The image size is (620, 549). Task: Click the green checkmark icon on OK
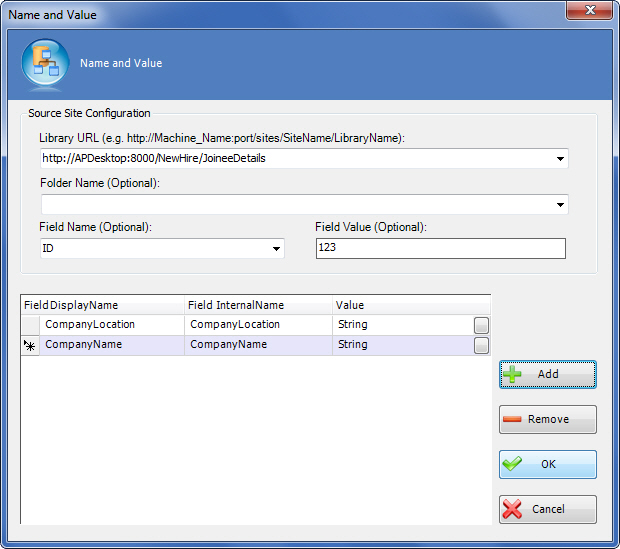[x=513, y=464]
